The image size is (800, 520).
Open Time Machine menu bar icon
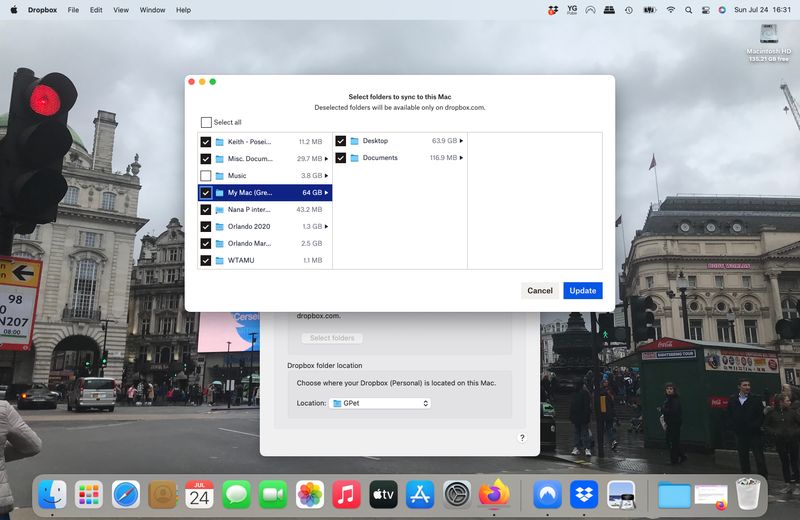[x=628, y=10]
